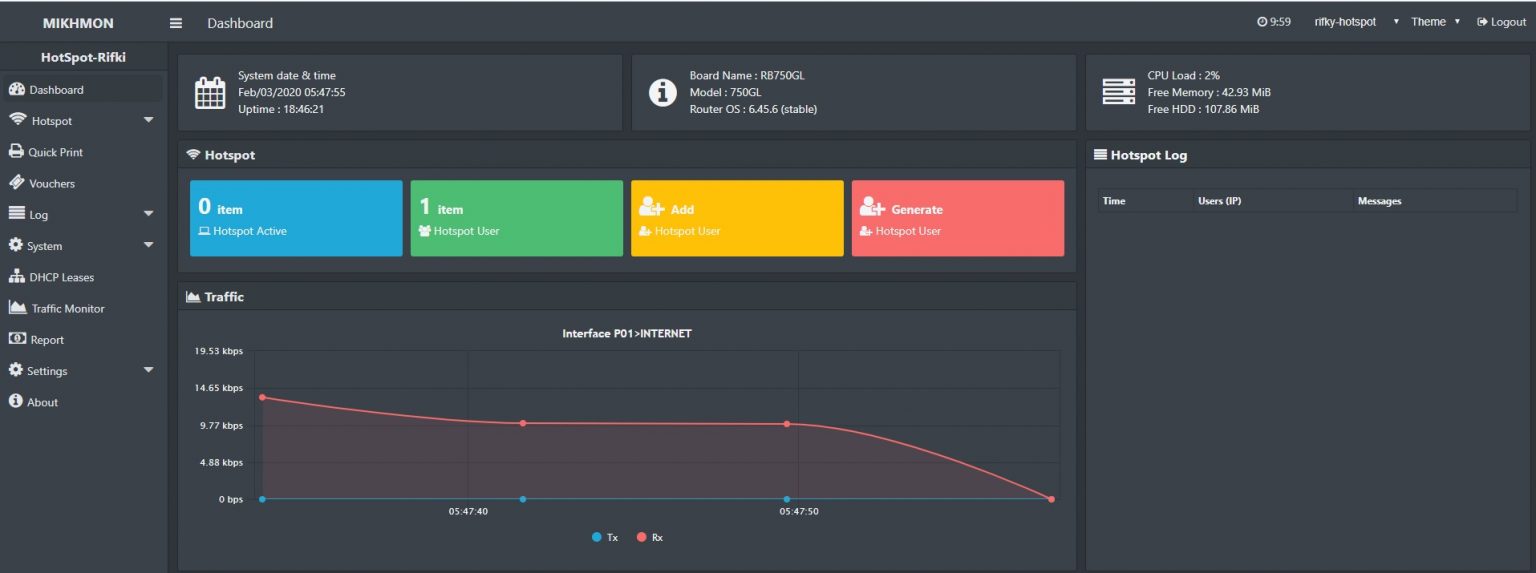Screen dimensions: 1536x573
Task: Click the calendar icon in date card
Action: point(210,92)
